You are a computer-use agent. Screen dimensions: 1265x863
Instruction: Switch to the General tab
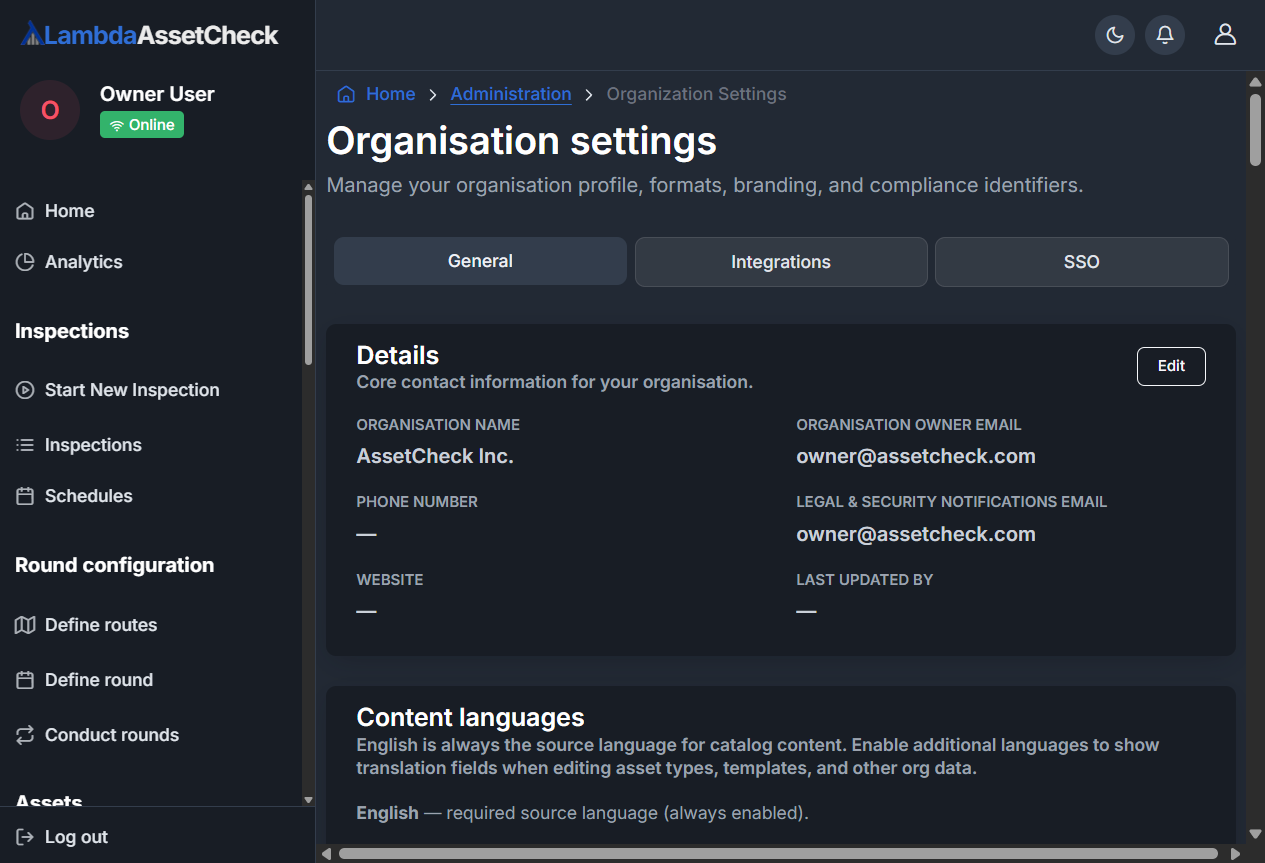click(480, 261)
